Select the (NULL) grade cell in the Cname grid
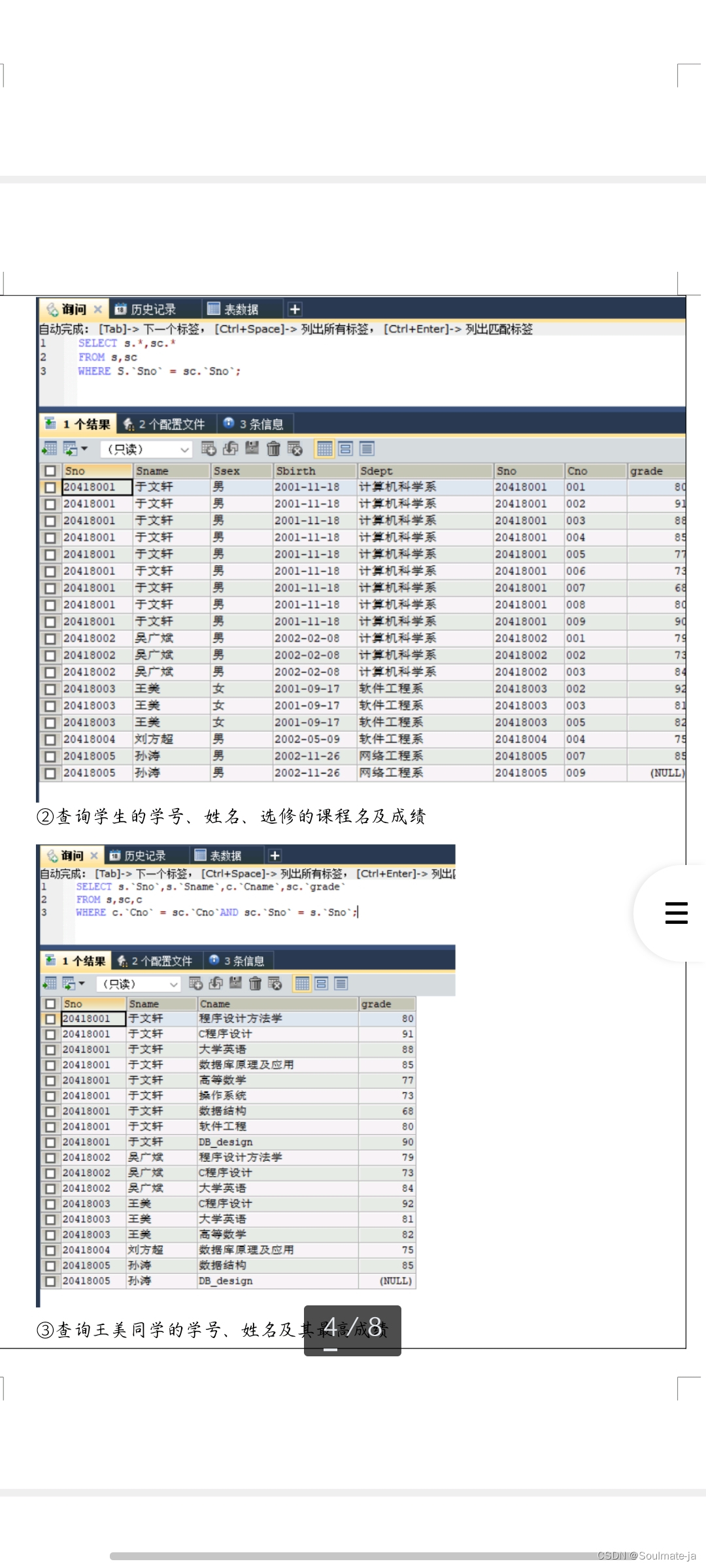The height and width of the screenshot is (1568, 706). pos(387,1281)
